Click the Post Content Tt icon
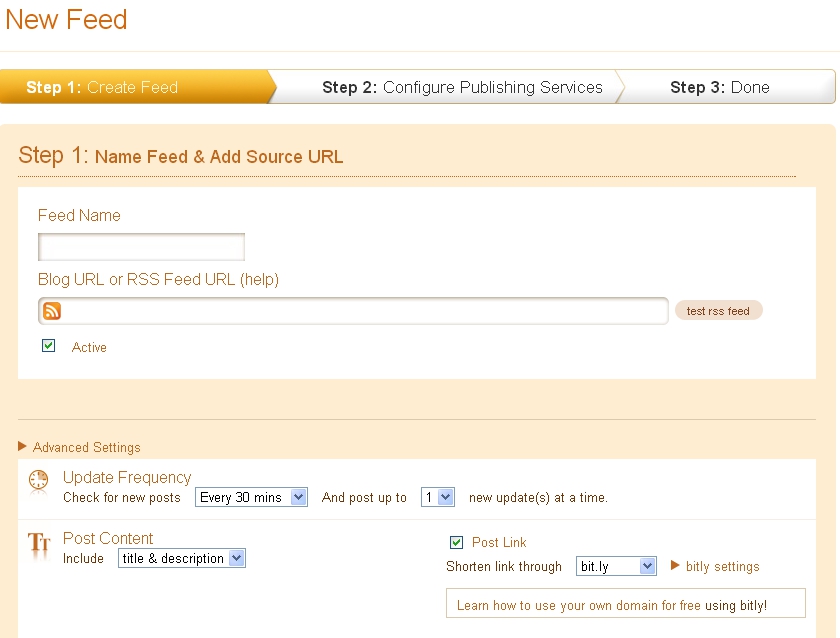 pos(39,543)
